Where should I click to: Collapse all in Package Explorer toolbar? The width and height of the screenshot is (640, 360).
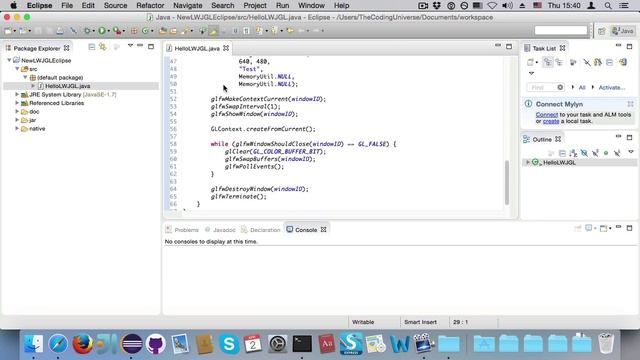point(91,47)
